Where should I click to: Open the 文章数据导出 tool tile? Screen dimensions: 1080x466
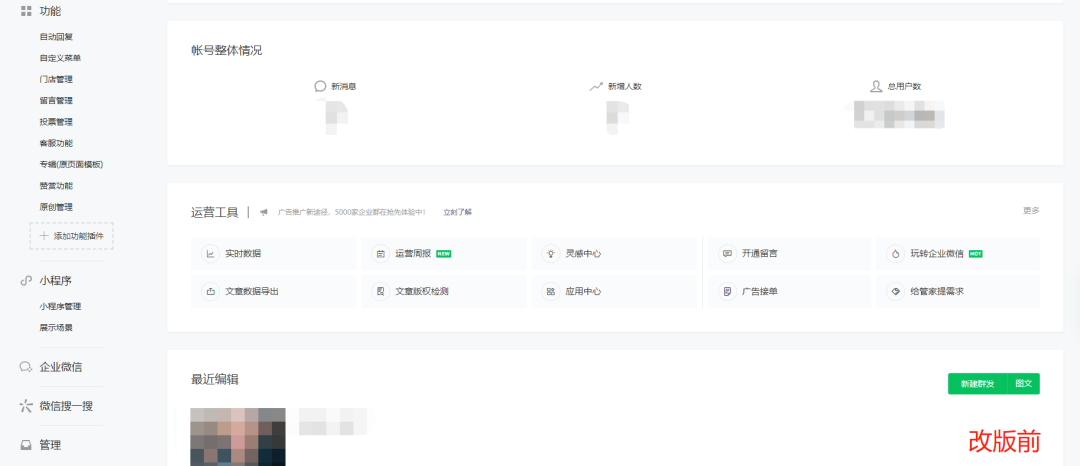[x=273, y=291]
